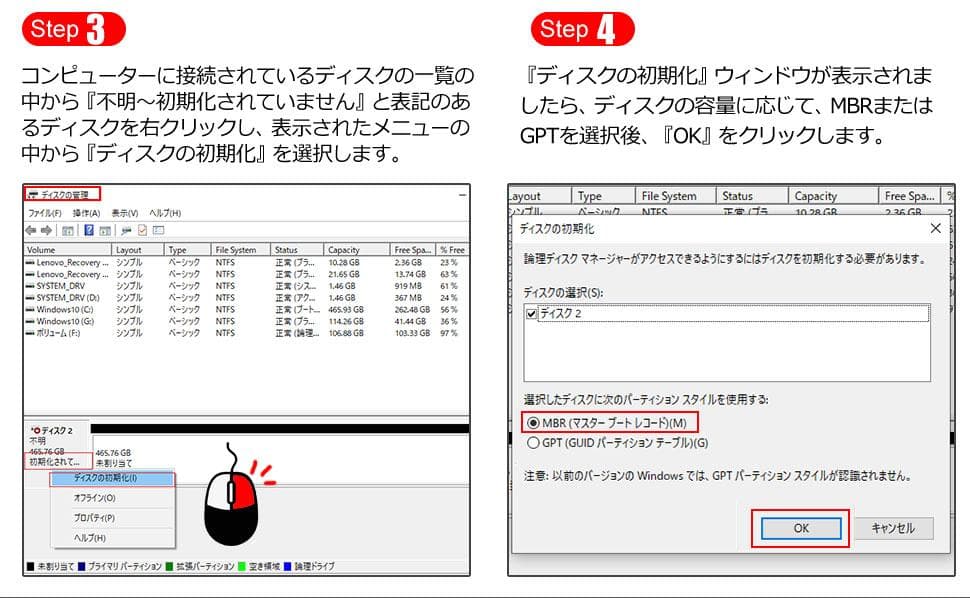This screenshot has width=970, height=600.
Task: Sort by the Capacity column header
Action: [x=344, y=250]
